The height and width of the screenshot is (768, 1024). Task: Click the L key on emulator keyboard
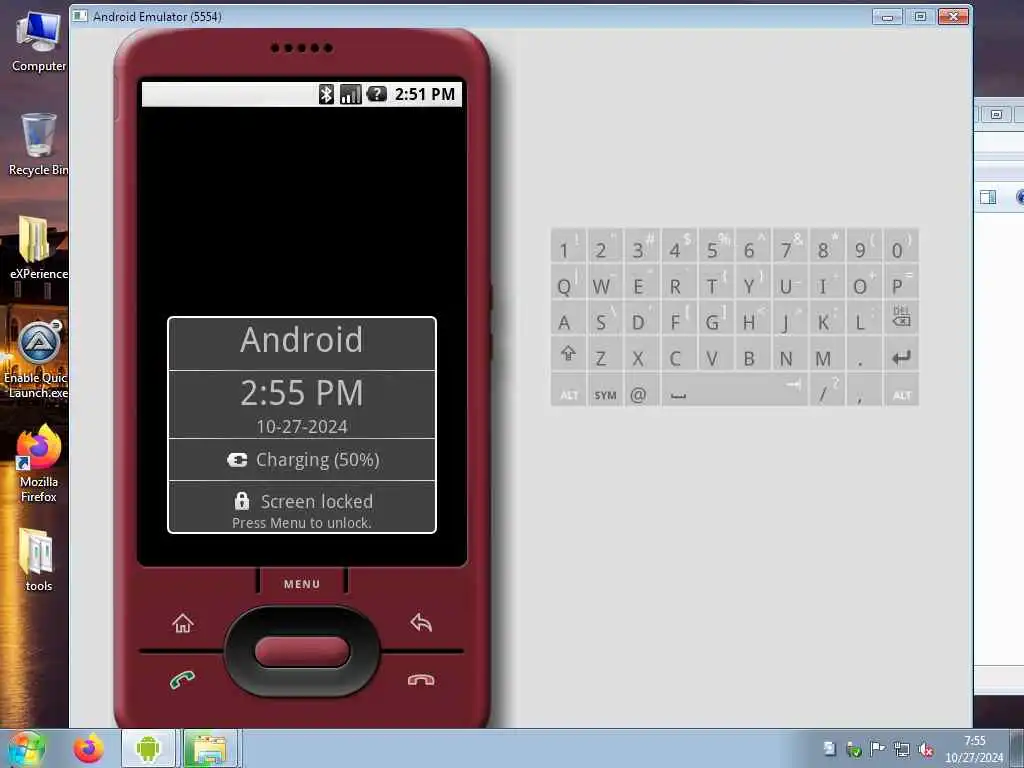[864, 319]
